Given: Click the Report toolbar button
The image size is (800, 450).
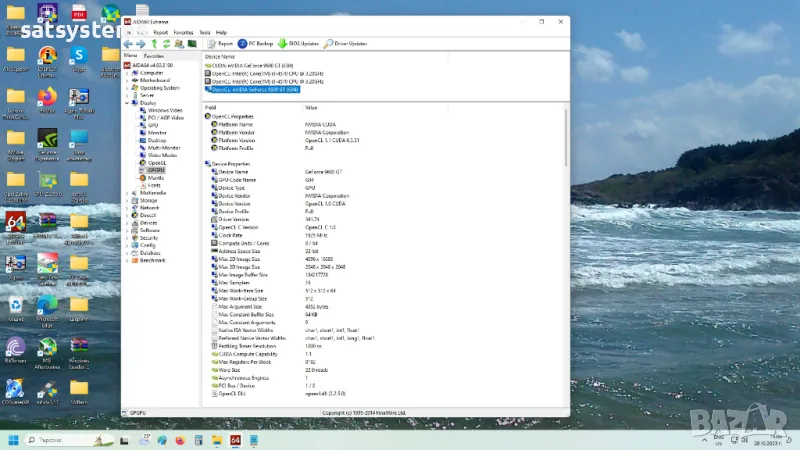Looking at the screenshot, I should [x=220, y=44].
